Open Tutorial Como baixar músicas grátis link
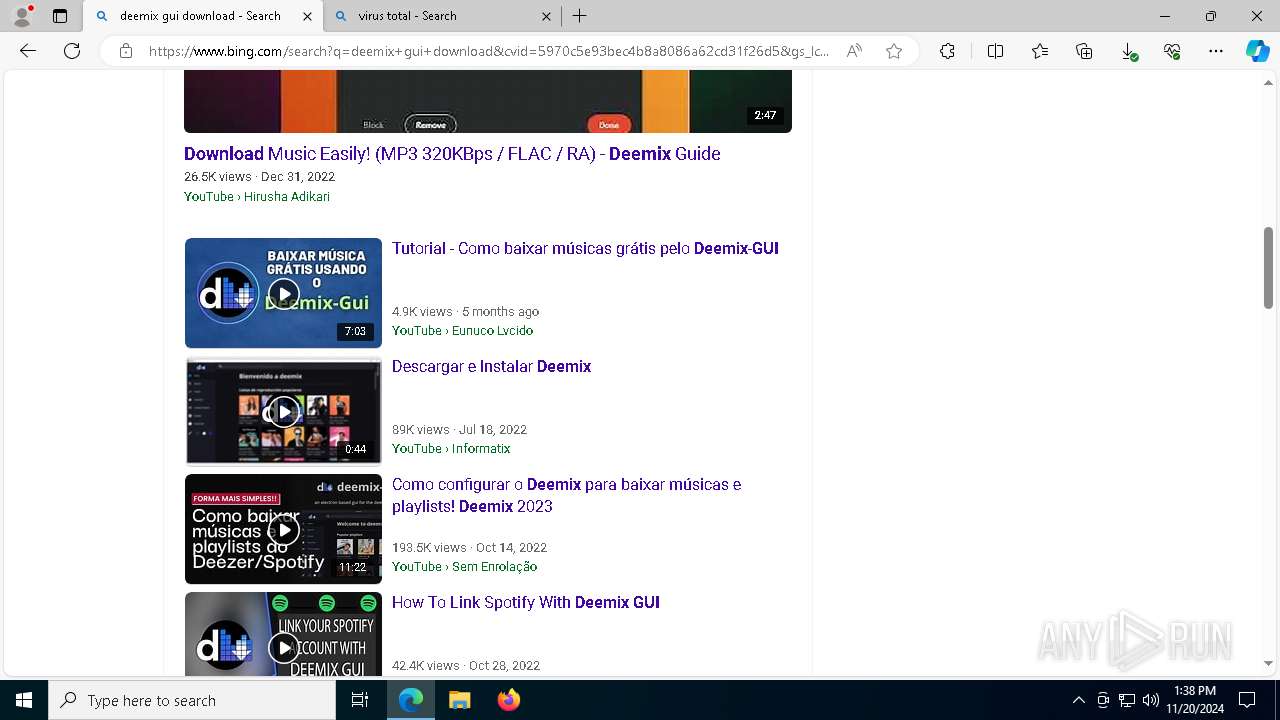1280x720 pixels. [x=585, y=248]
